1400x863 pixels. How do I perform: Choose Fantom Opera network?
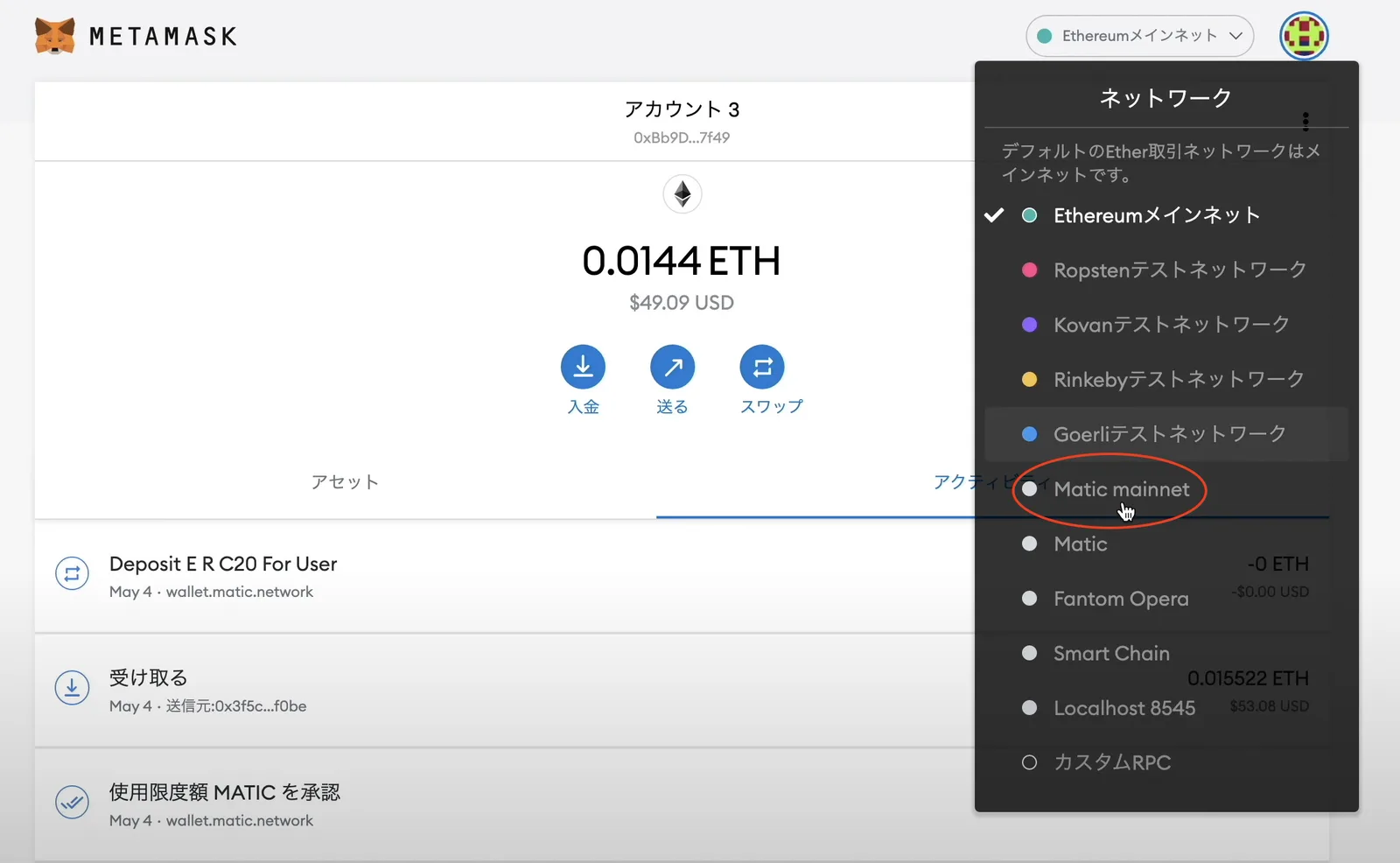point(1166,599)
